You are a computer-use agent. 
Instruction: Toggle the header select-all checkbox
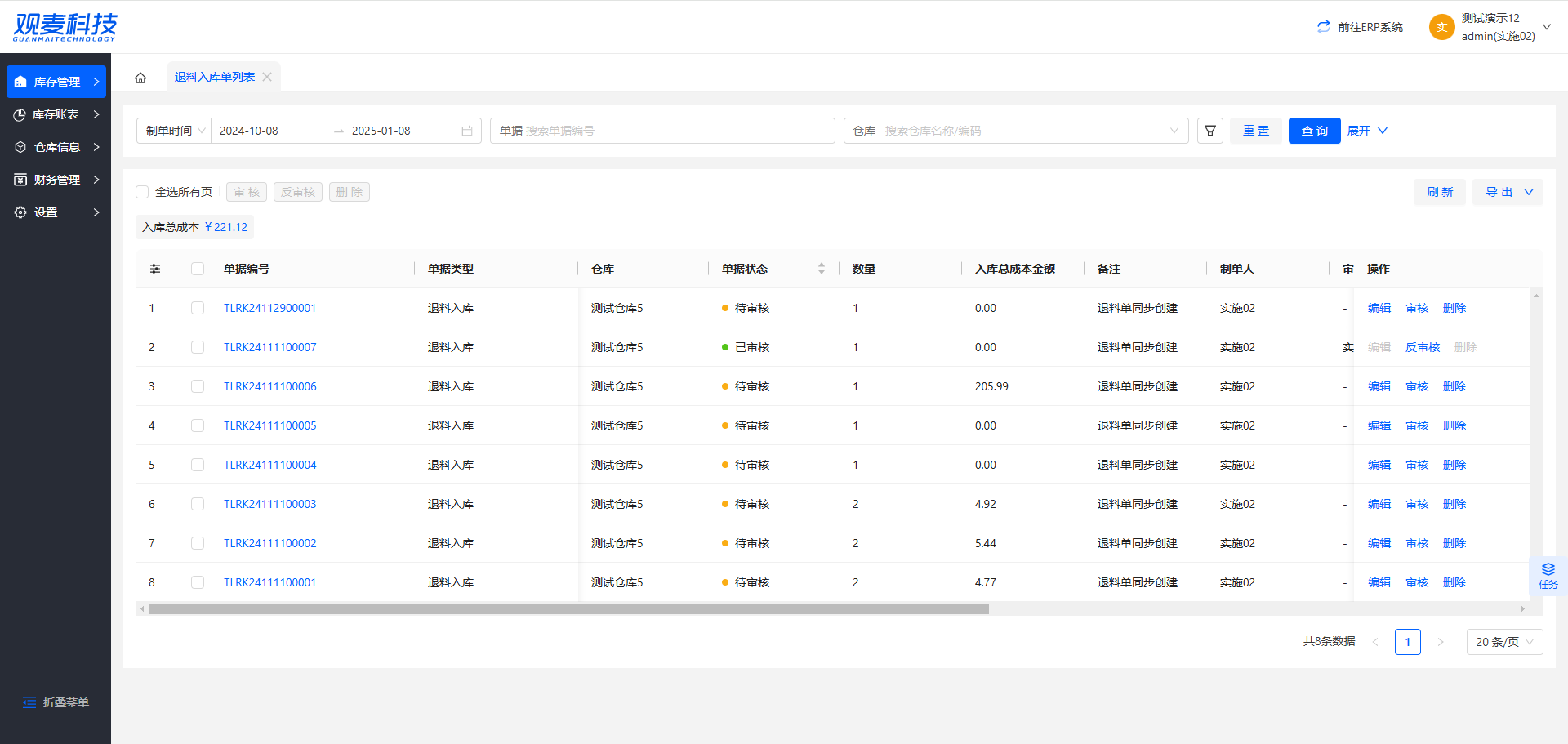point(198,269)
